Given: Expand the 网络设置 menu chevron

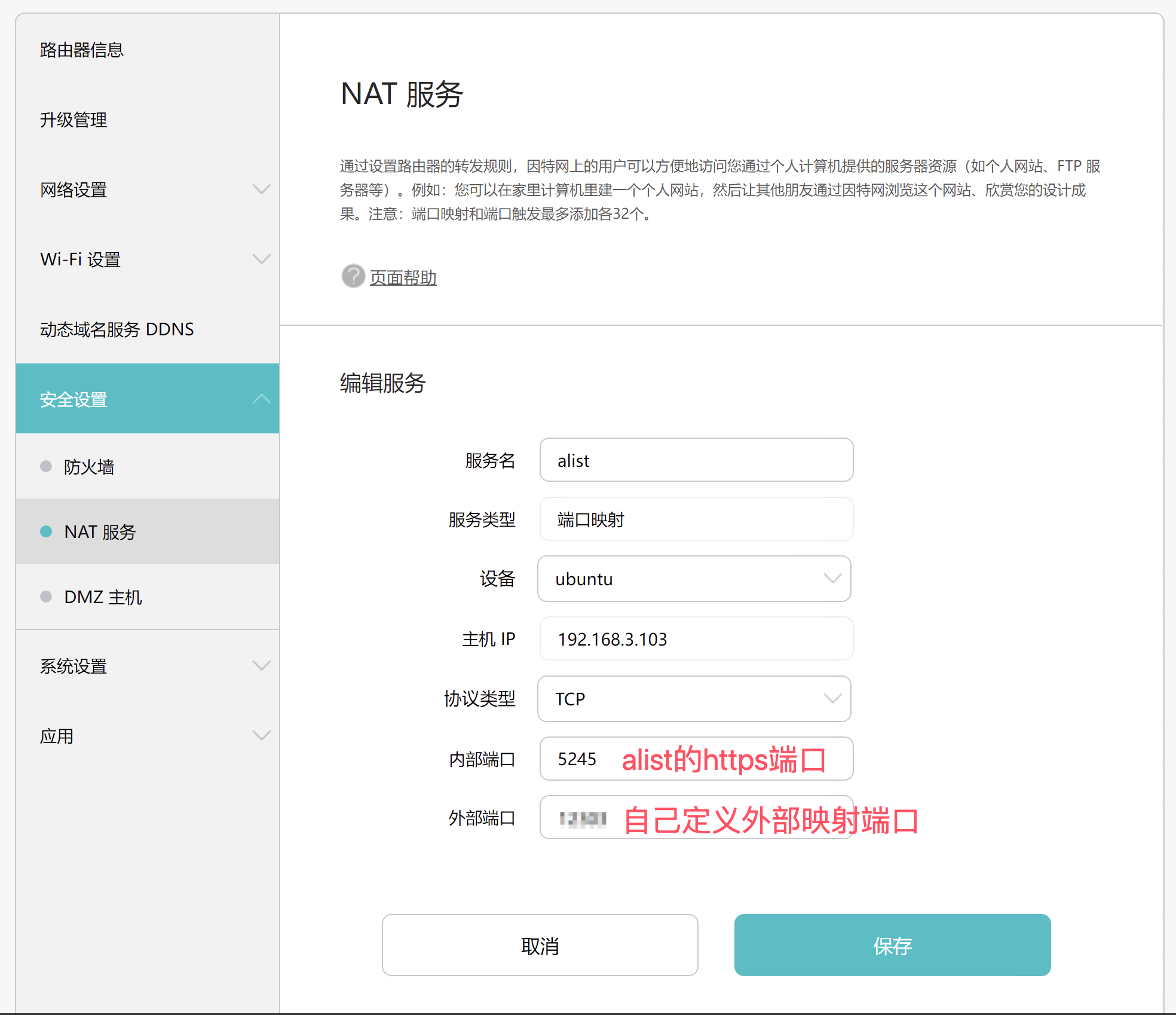Looking at the screenshot, I should click(x=261, y=189).
